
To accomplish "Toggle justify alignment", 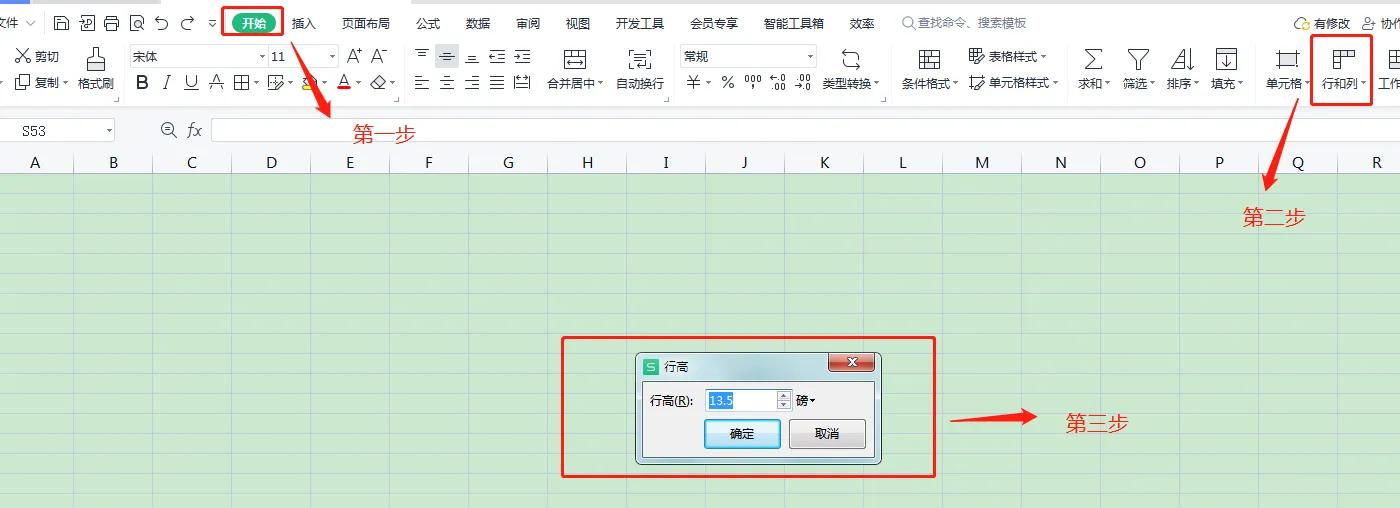I will (497, 83).
